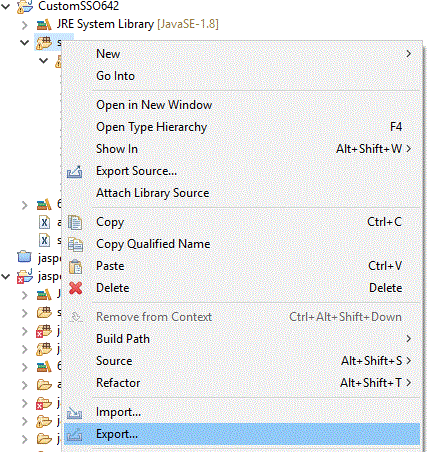Collapse the CustomSSO642 project
The image size is (446, 452).
6,6
